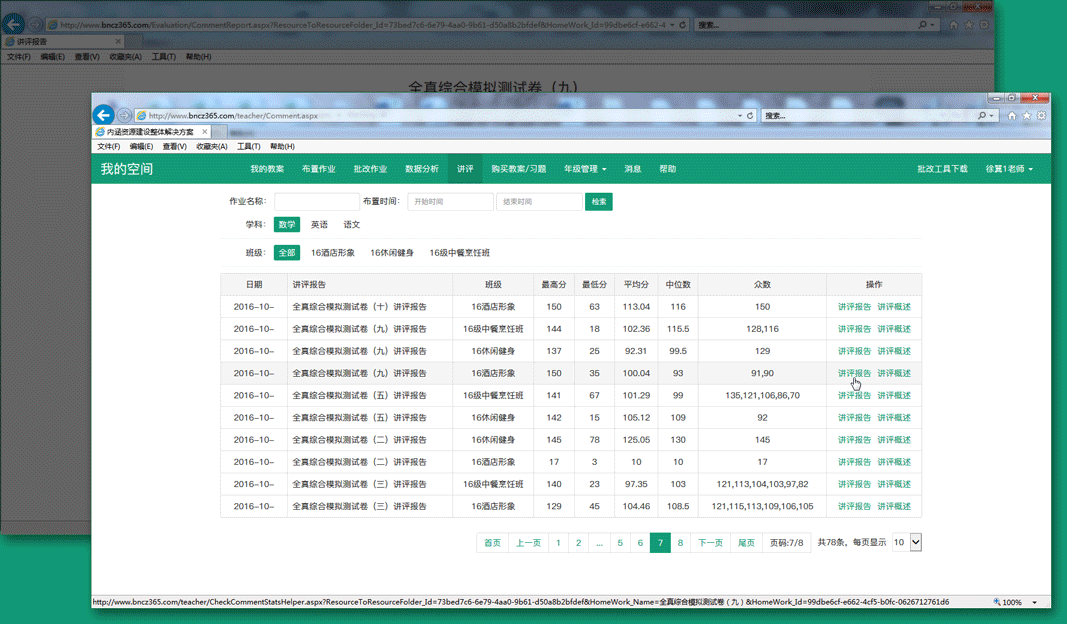
Task: Select 英语 subject filter
Action: click(319, 225)
